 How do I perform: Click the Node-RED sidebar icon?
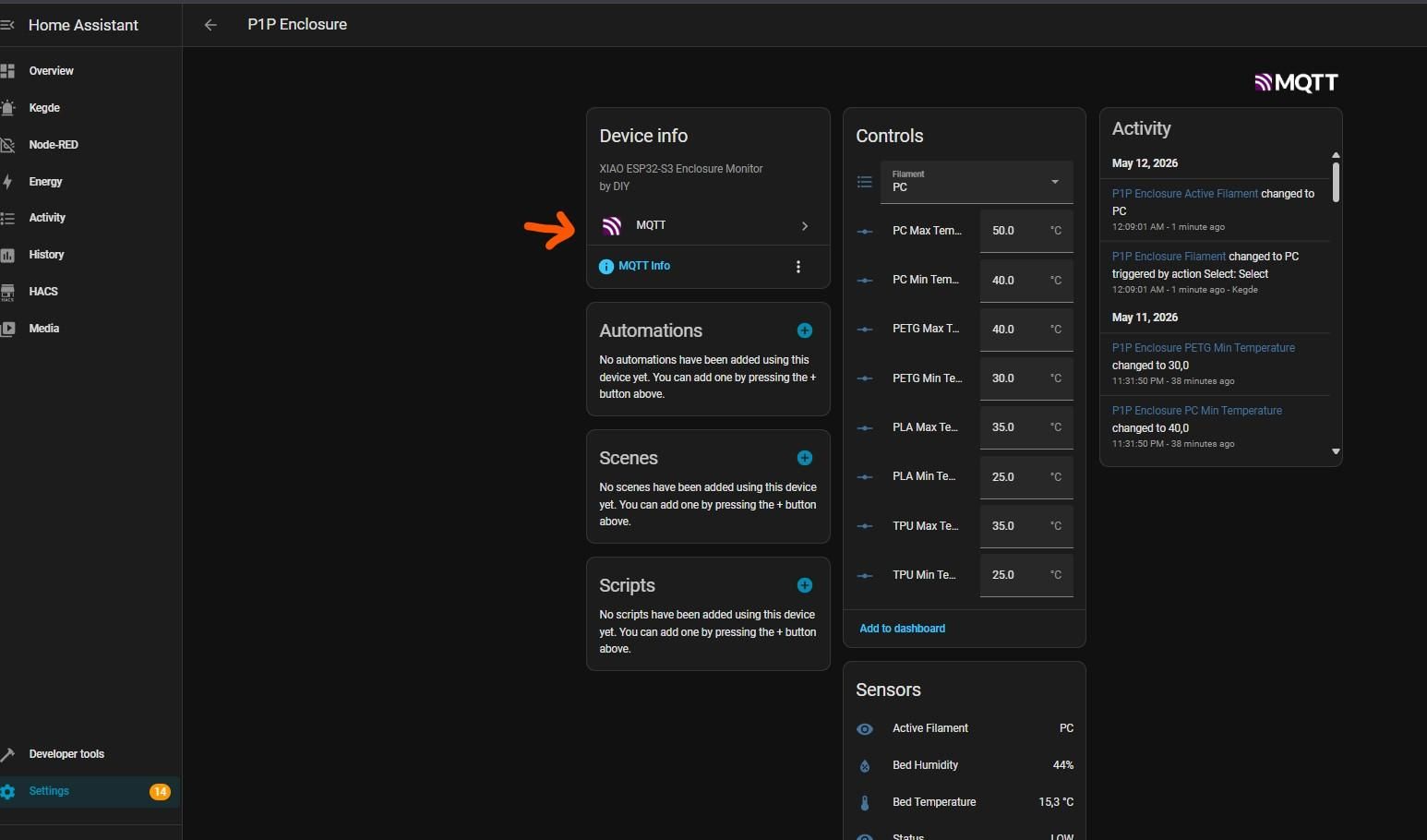[7, 145]
